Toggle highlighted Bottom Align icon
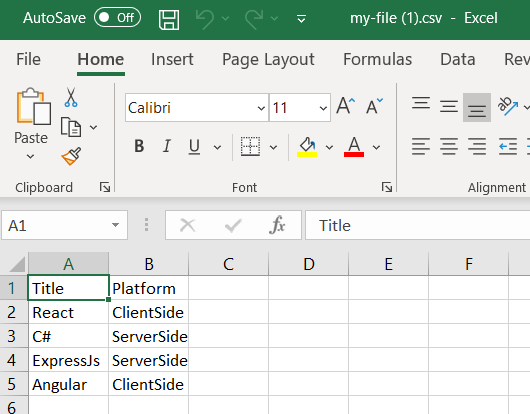The width and height of the screenshot is (530, 414). (x=477, y=107)
